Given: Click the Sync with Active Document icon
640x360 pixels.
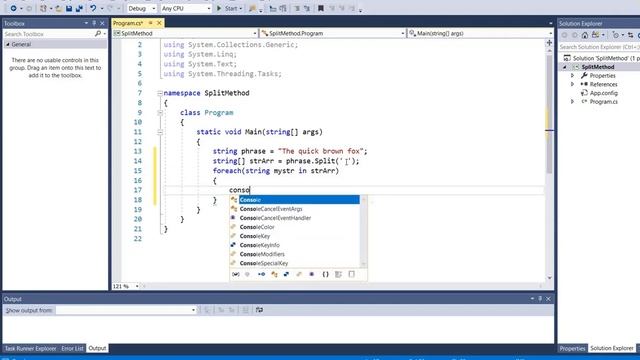Looking at the screenshot, I should [x=630, y=36].
